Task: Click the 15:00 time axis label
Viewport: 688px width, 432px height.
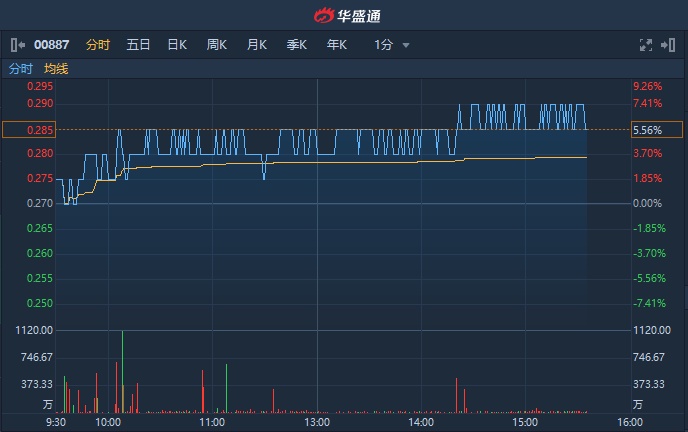Action: pyautogui.click(x=525, y=422)
